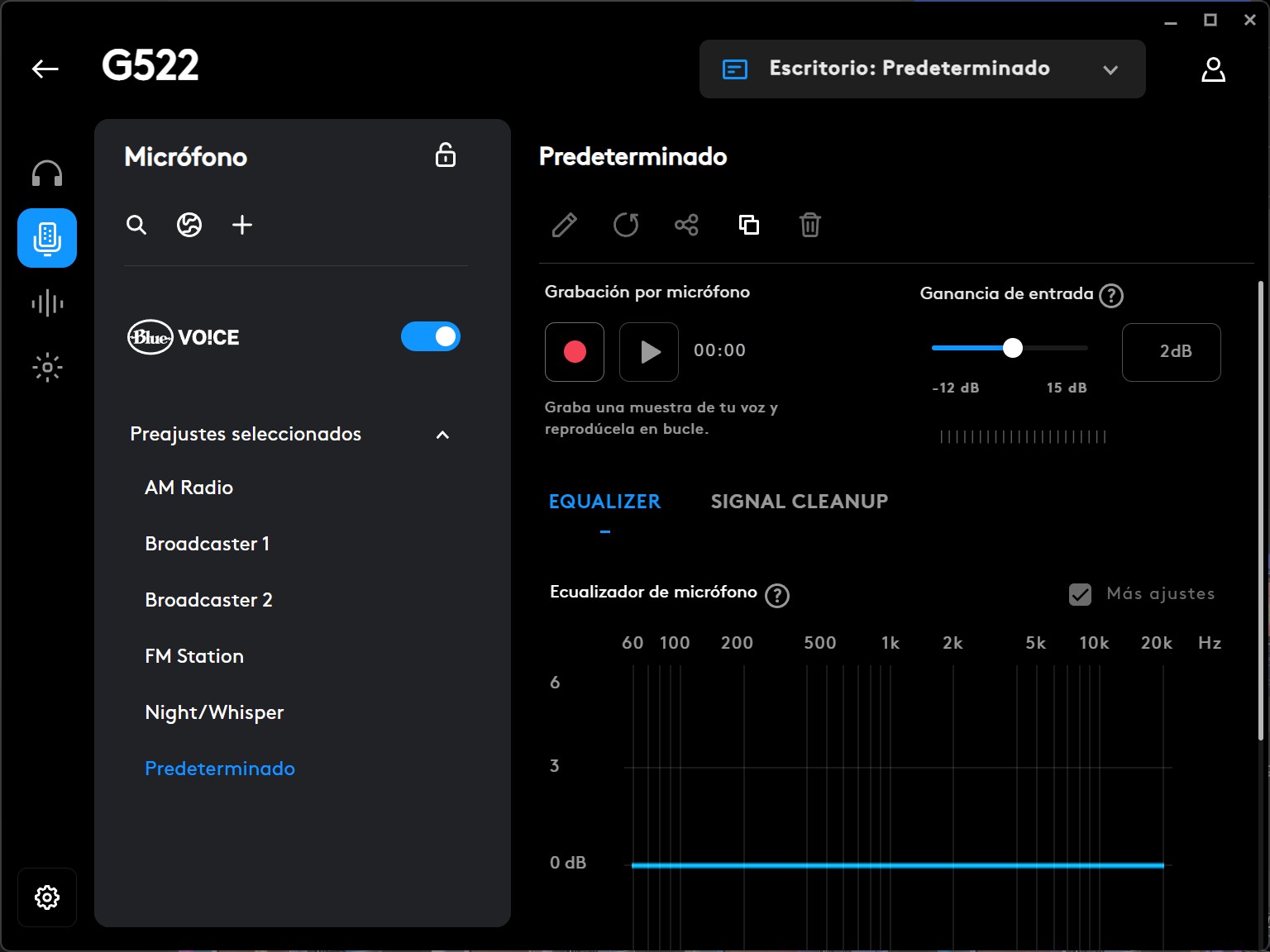Start microphone recording with red button

[575, 352]
